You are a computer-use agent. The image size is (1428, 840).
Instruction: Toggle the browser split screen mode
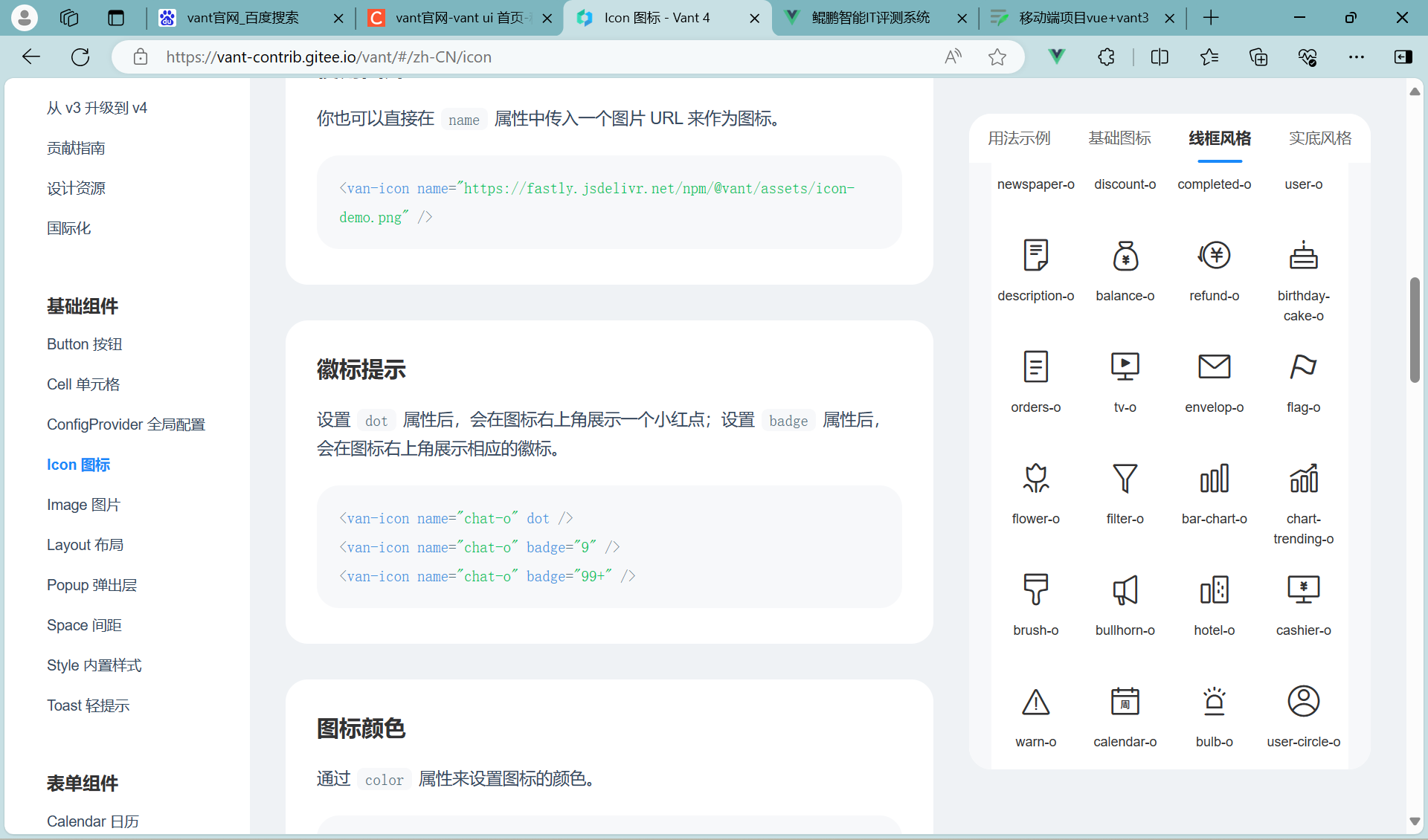tap(1160, 56)
